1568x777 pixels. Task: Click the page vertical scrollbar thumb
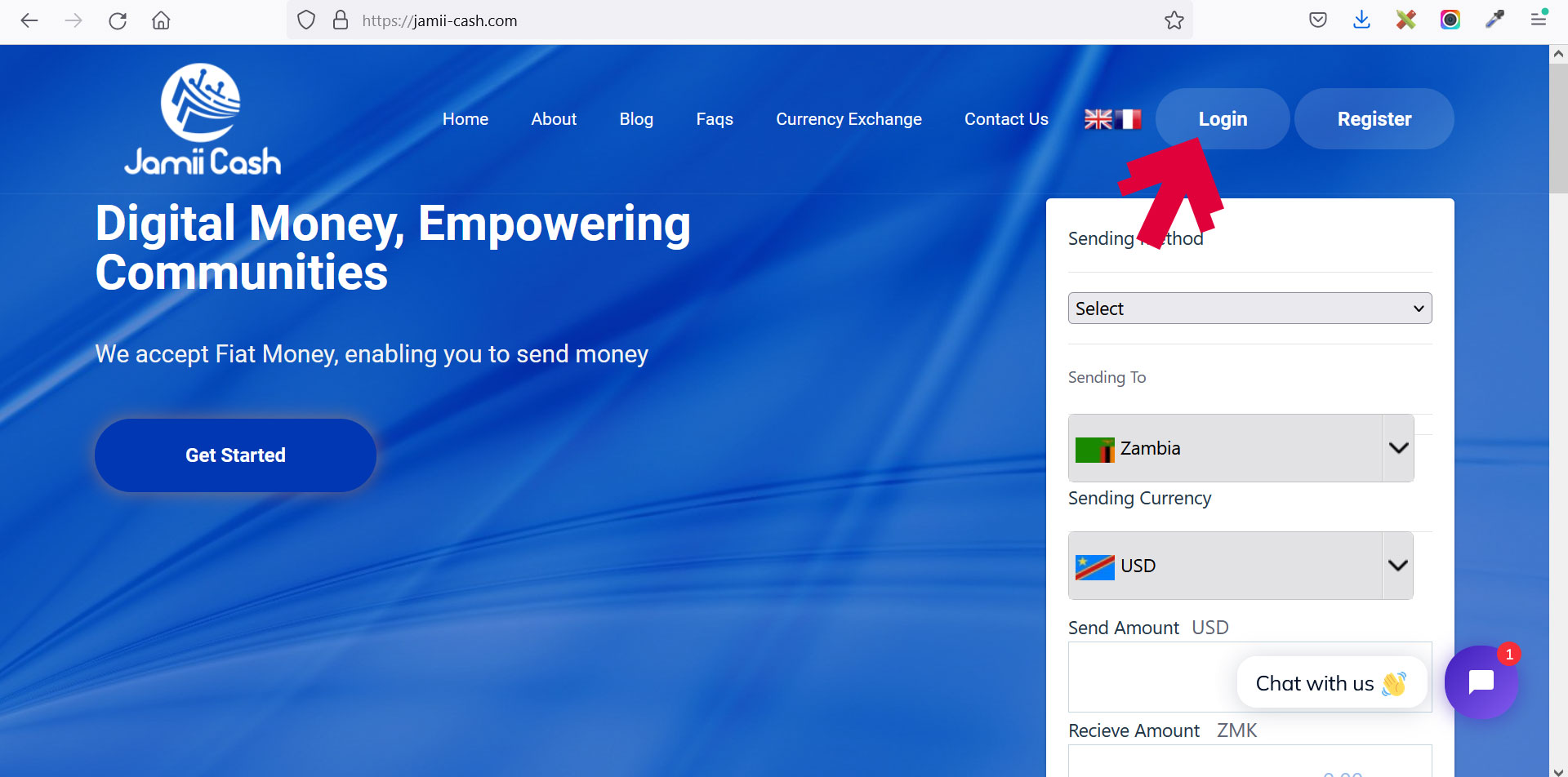pyautogui.click(x=1558, y=129)
